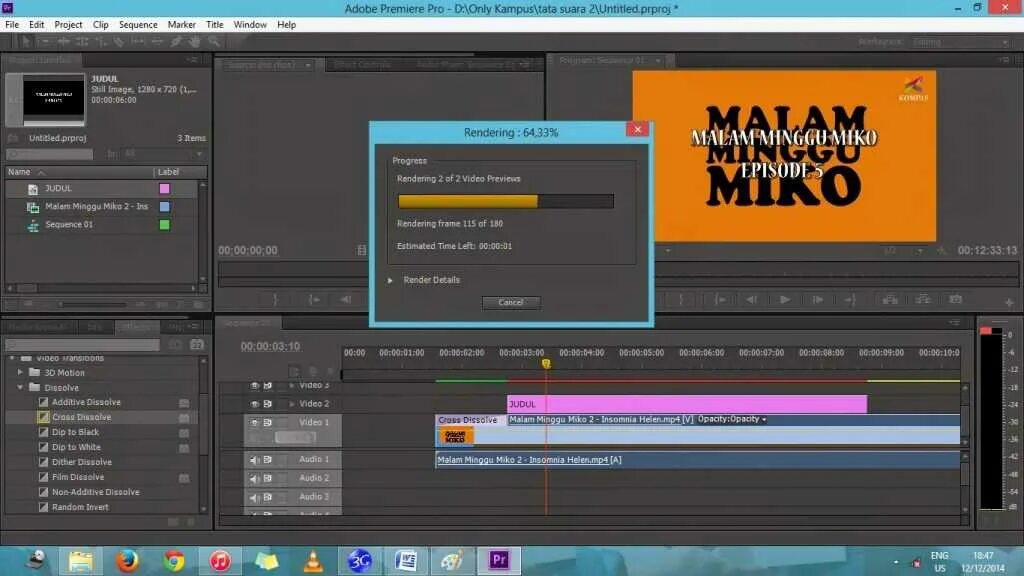Viewport: 1024px width, 576px height.
Task: Click Export Frame camera icon
Action: tap(955, 299)
